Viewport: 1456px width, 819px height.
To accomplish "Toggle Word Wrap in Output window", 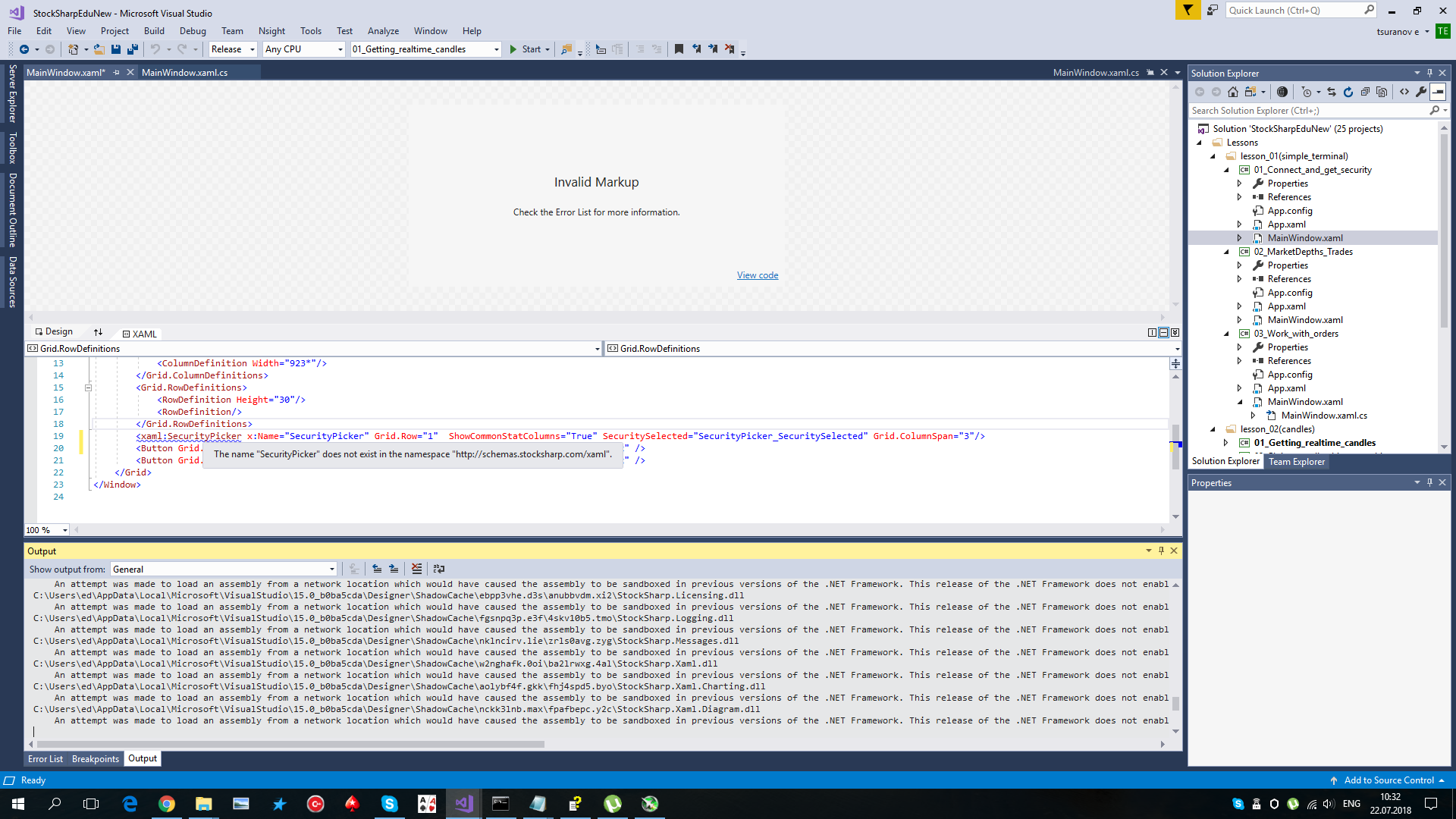I will click(x=439, y=569).
